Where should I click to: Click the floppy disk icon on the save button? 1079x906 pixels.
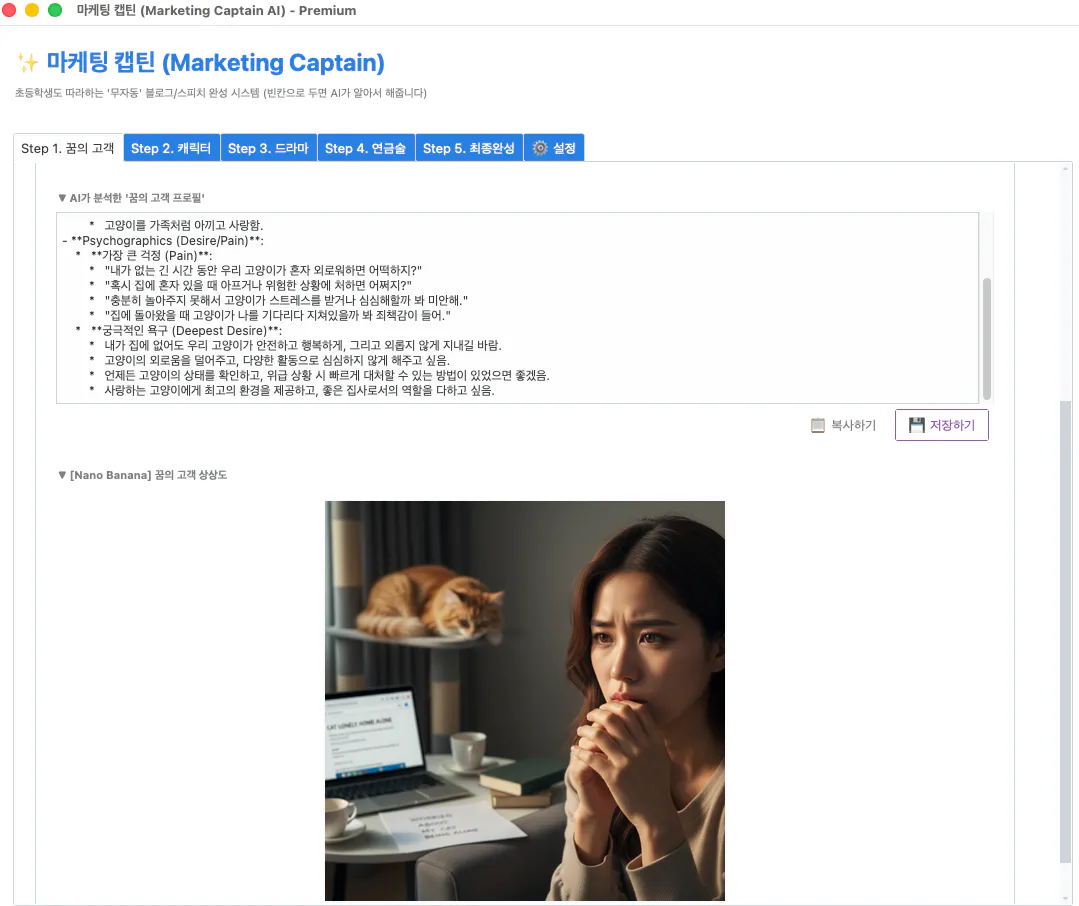click(x=916, y=424)
